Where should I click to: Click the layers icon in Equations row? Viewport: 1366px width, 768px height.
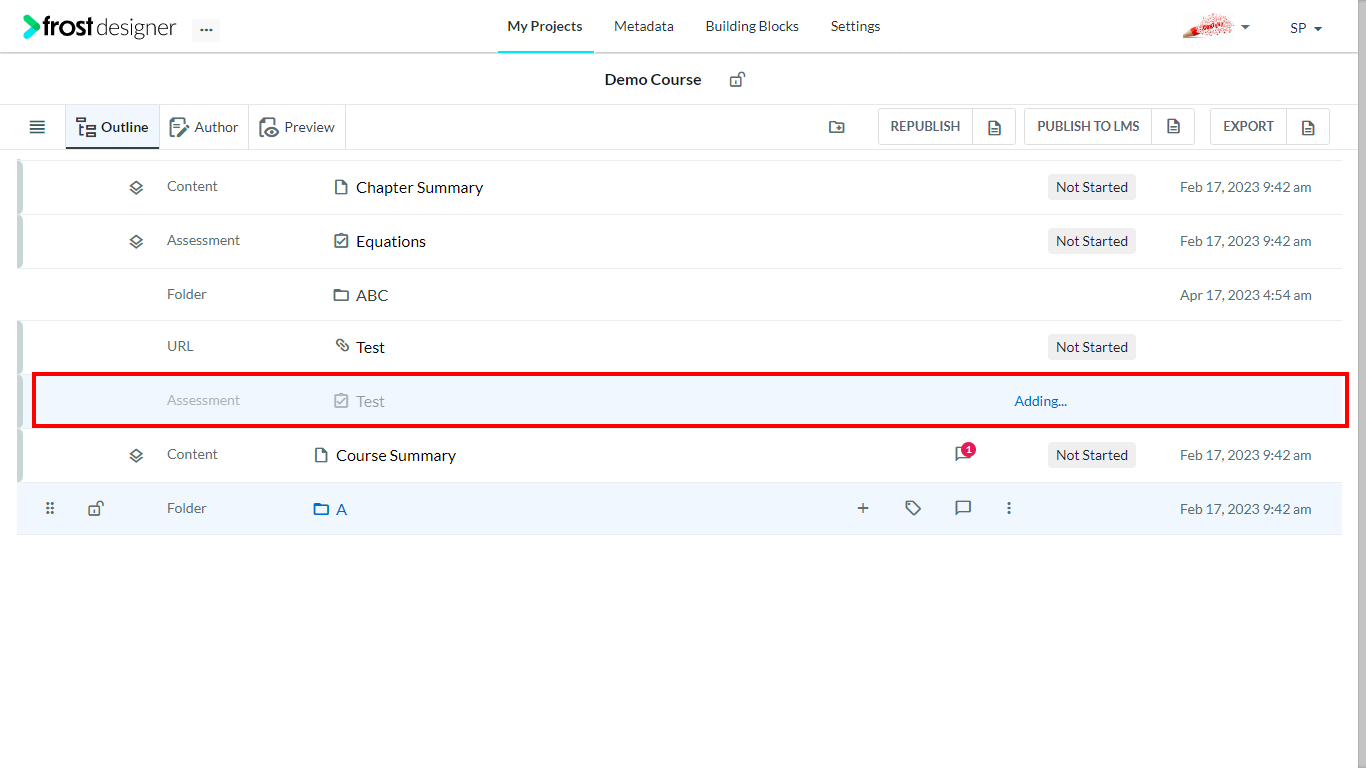pos(136,241)
